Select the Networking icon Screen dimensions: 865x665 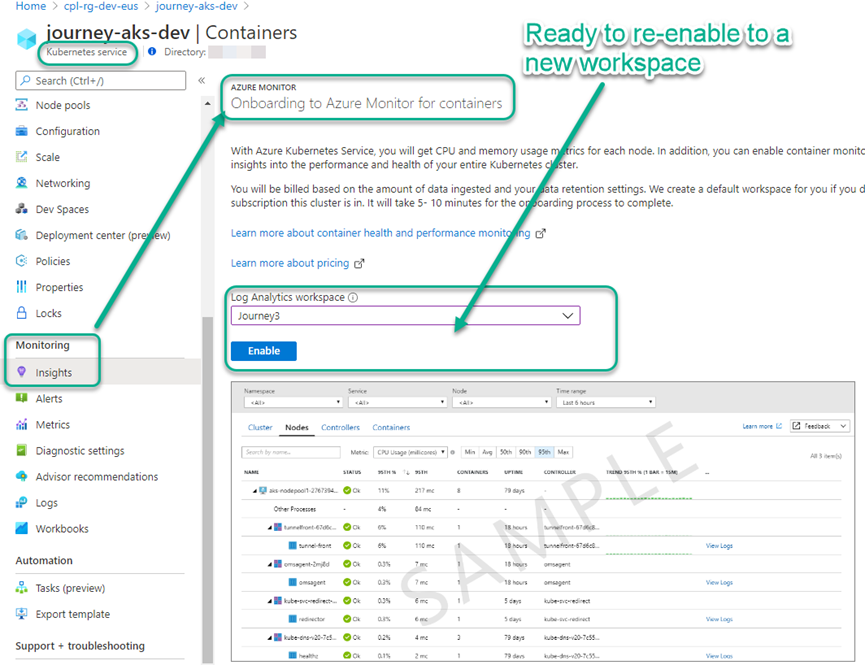(22, 183)
